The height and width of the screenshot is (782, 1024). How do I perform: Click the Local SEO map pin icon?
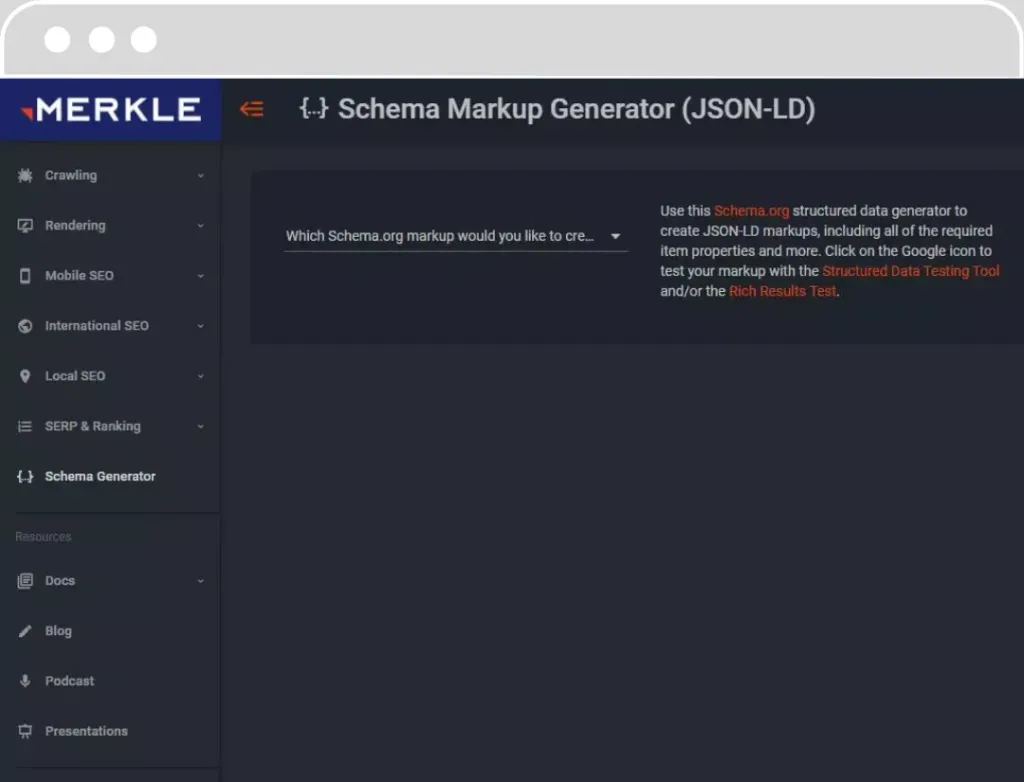25,376
